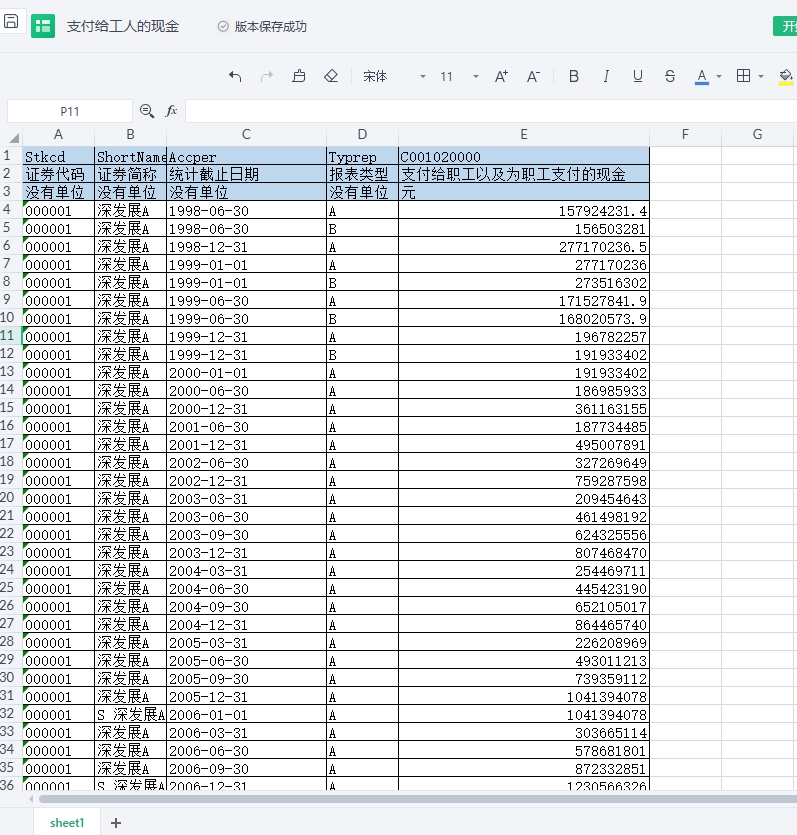Viewport: 797px width, 835px height.
Task: Apply cell borders icon
Action: tap(743, 76)
